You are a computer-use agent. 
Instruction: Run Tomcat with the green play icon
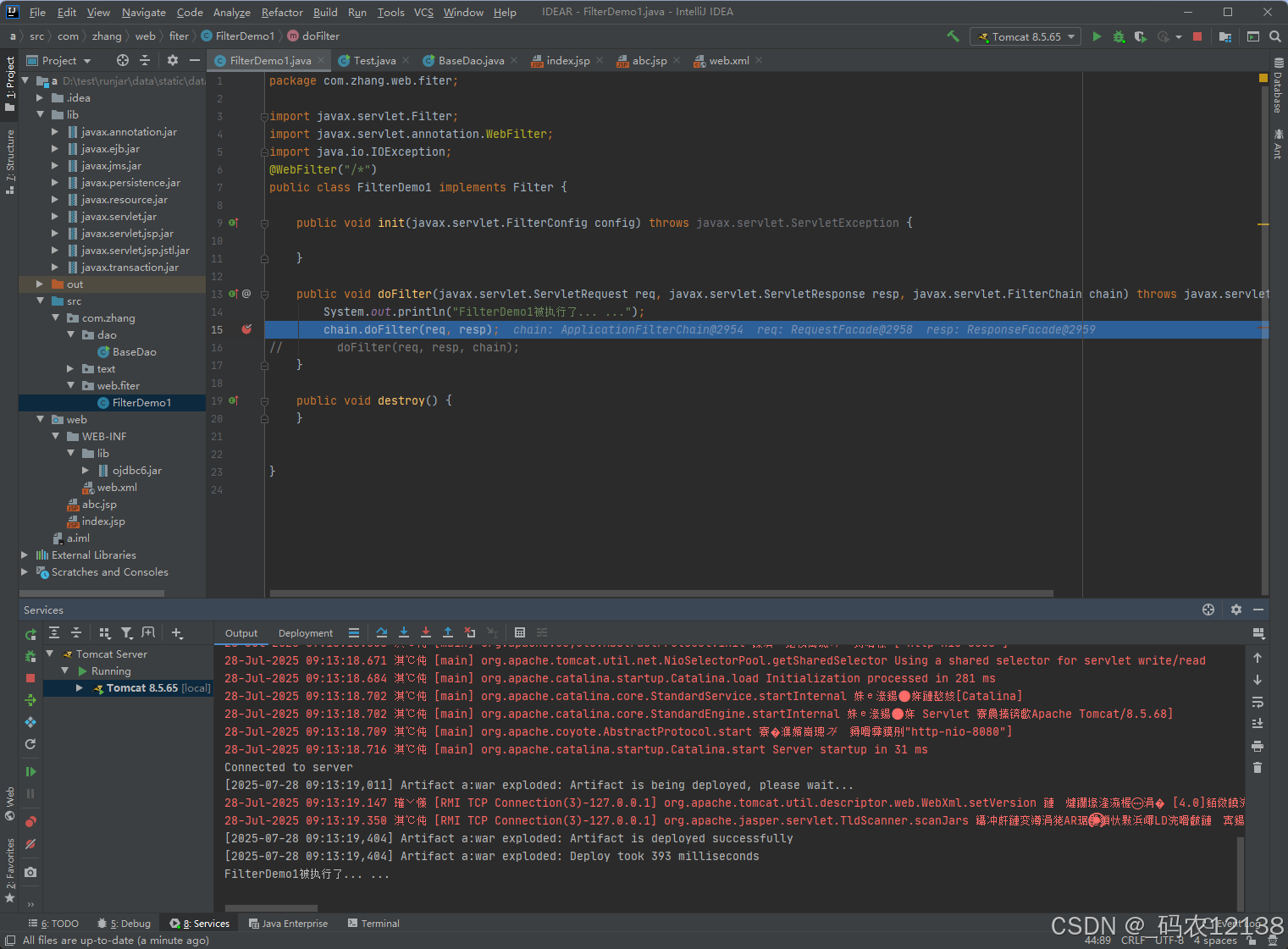coord(1097,36)
